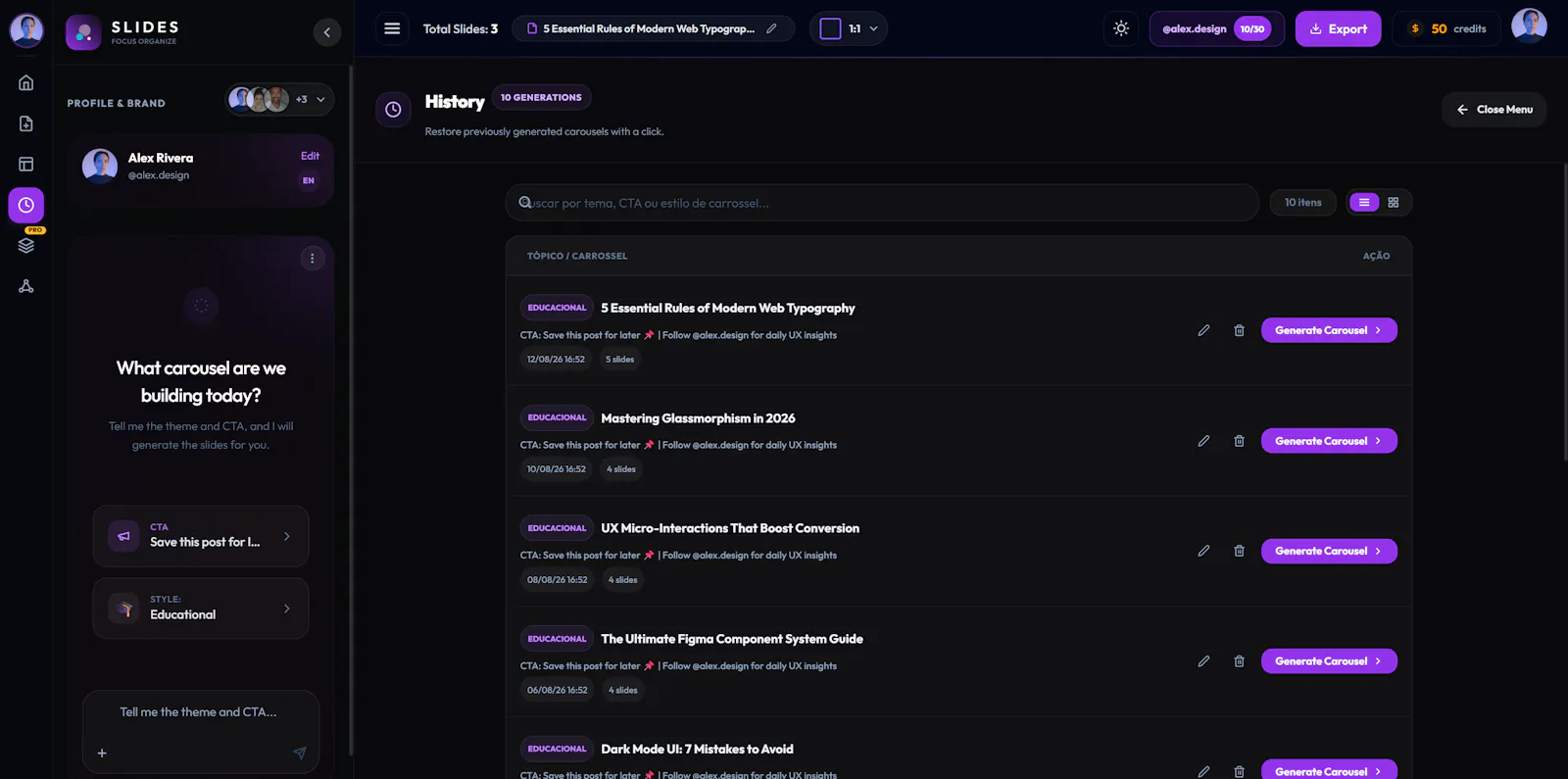1568x779 pixels.
Task: Click Close Menu button
Action: 1494,109
